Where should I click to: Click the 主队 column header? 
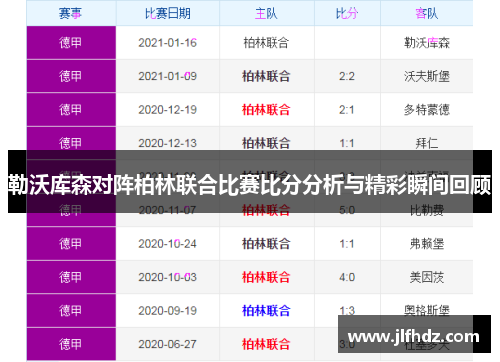pyautogui.click(x=266, y=14)
